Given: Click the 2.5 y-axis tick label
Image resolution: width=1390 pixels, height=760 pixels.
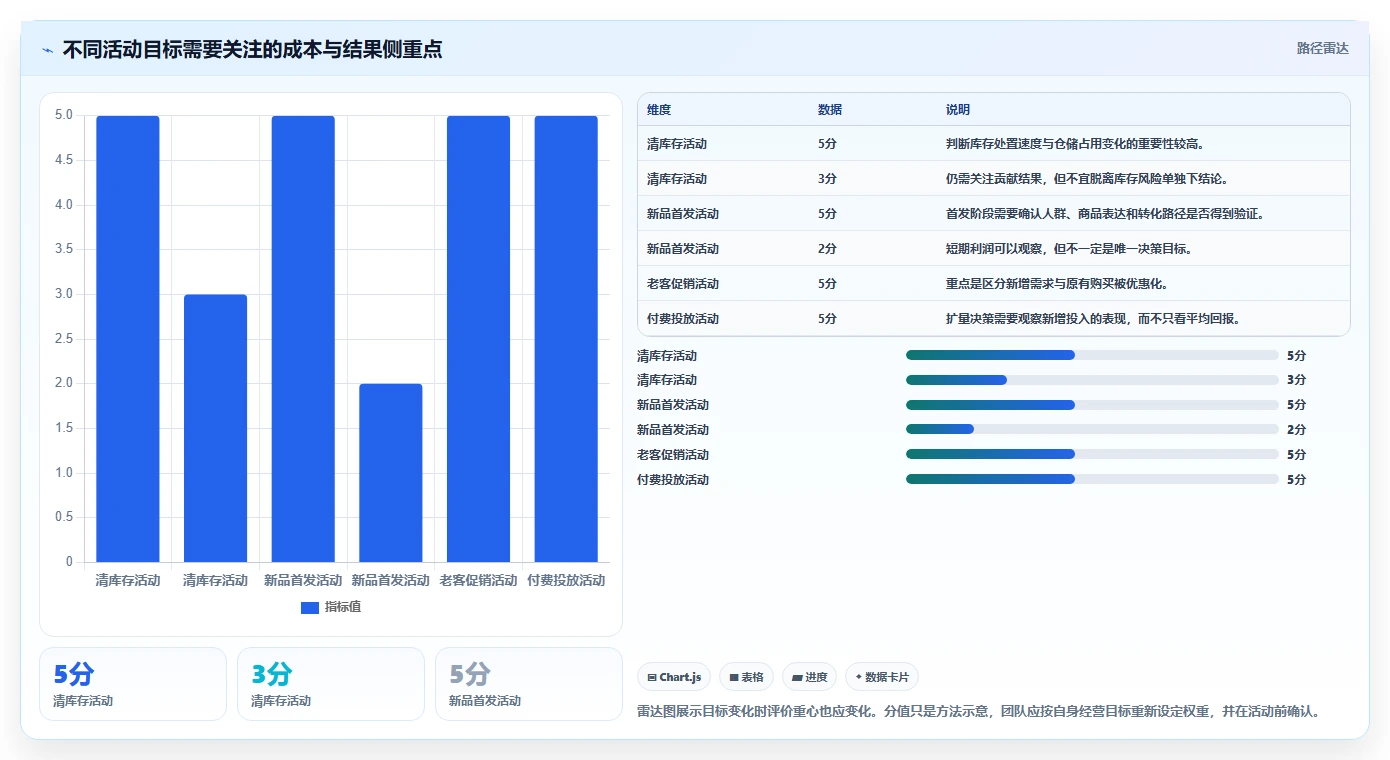Looking at the screenshot, I should point(64,339).
